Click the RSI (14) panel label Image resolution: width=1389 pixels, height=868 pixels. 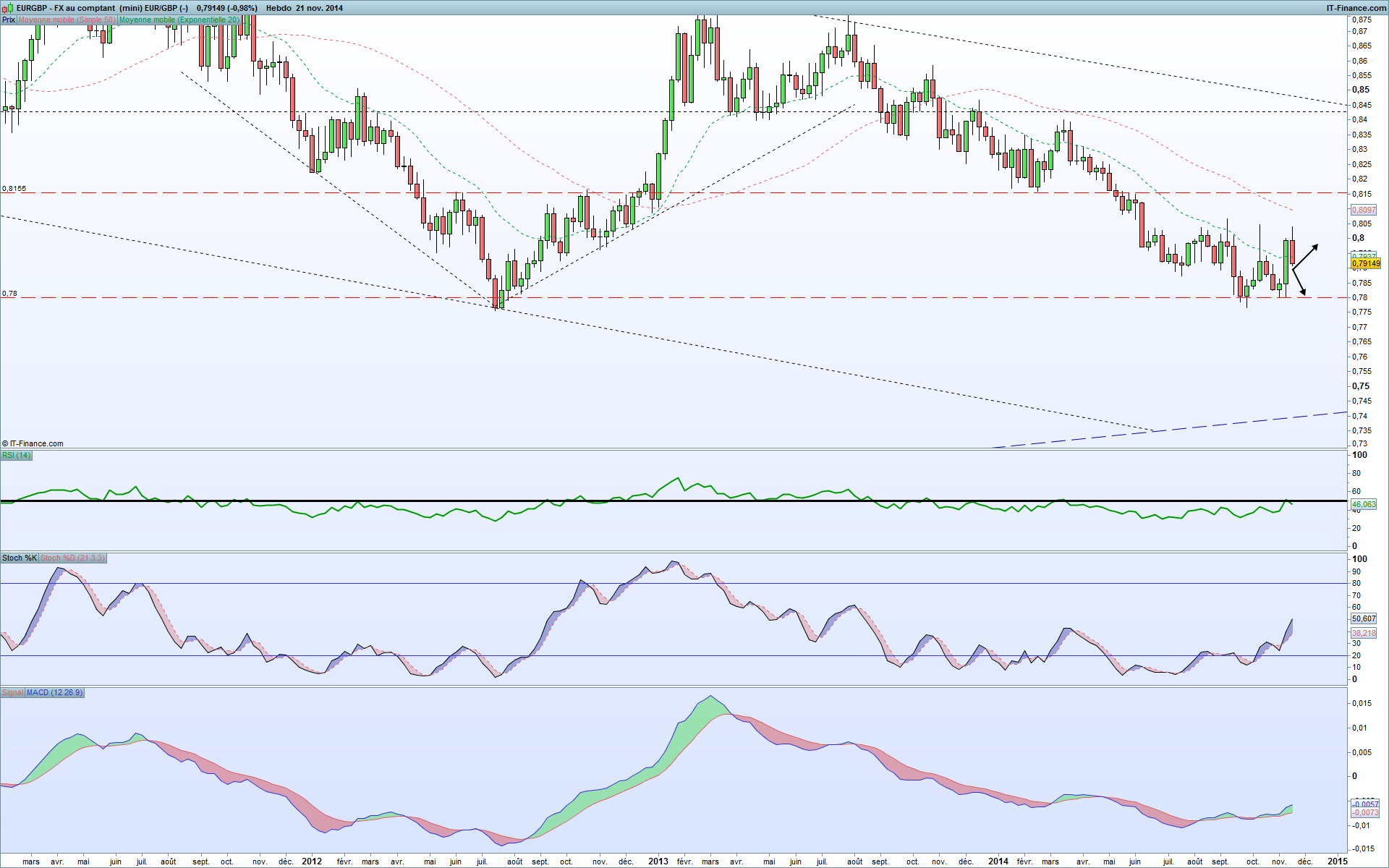(16, 455)
